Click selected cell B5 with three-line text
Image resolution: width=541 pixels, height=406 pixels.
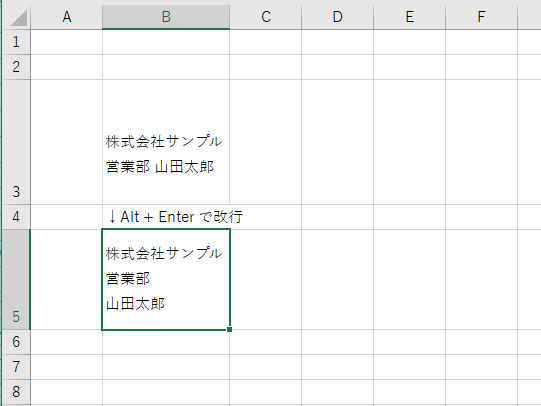tap(166, 279)
